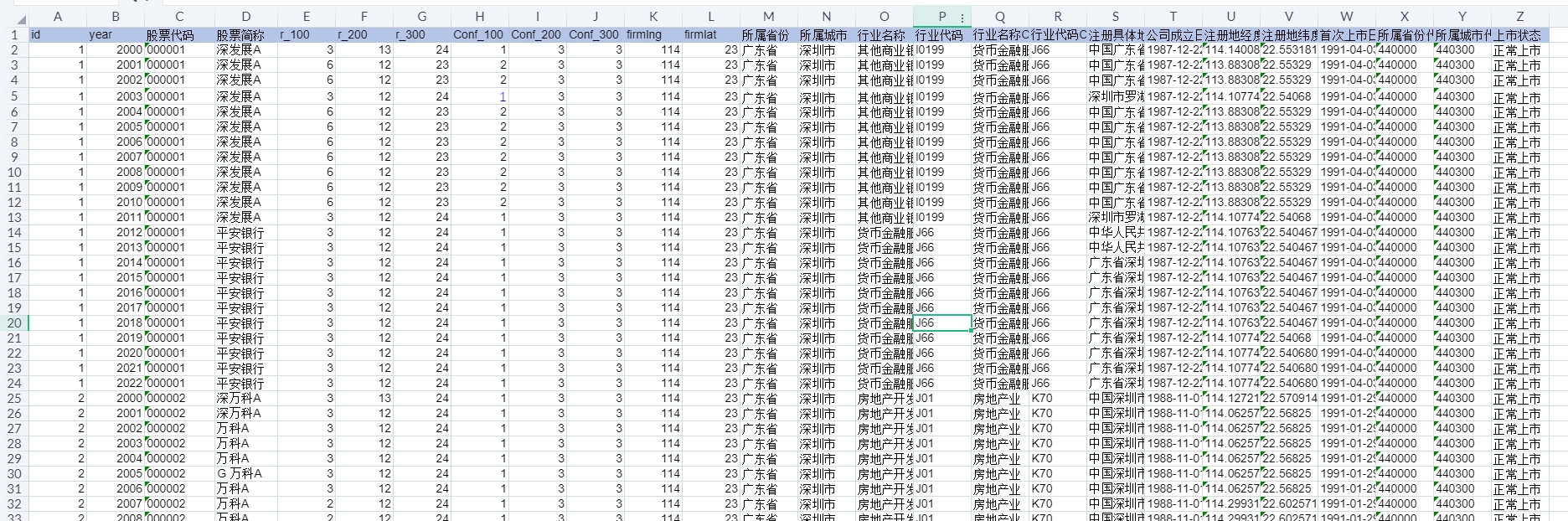The height and width of the screenshot is (521, 1568).
Task: Select the 正常上市 cell in row 10
Action: coord(1519,173)
